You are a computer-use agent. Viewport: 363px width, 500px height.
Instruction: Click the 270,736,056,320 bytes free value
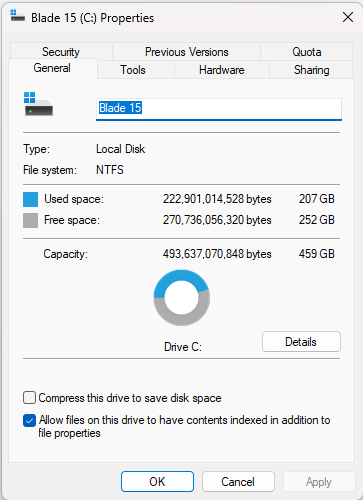coord(217,220)
